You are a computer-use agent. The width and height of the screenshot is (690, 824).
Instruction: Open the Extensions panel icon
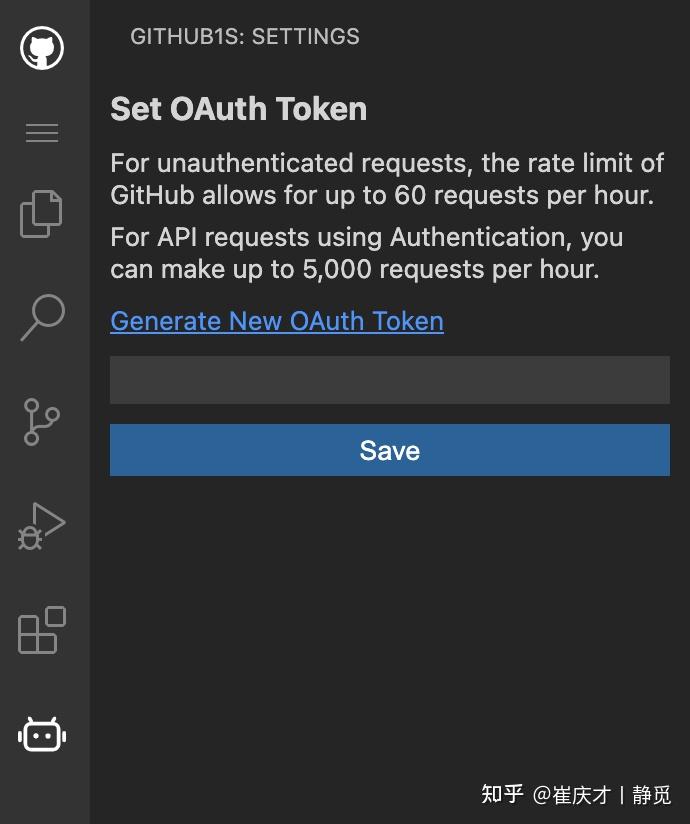click(41, 632)
